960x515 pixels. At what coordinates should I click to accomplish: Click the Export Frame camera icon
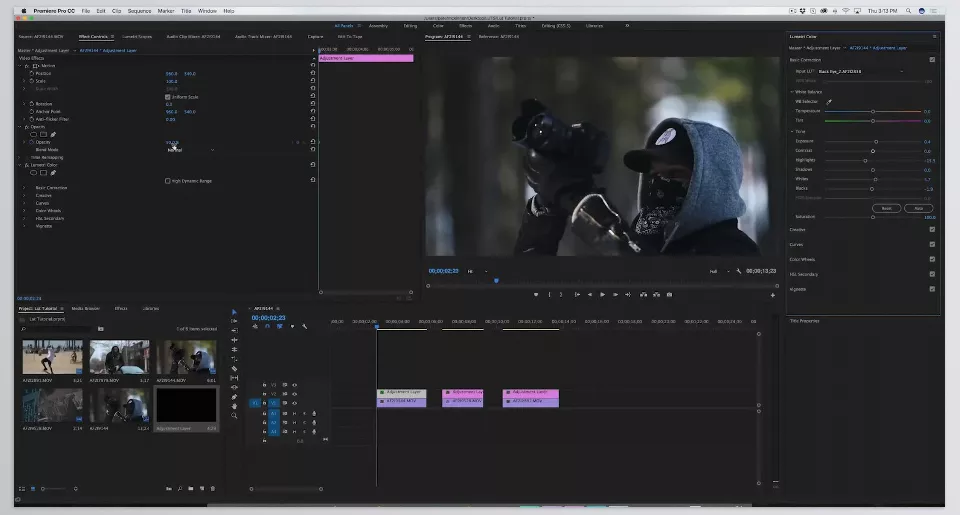click(669, 295)
